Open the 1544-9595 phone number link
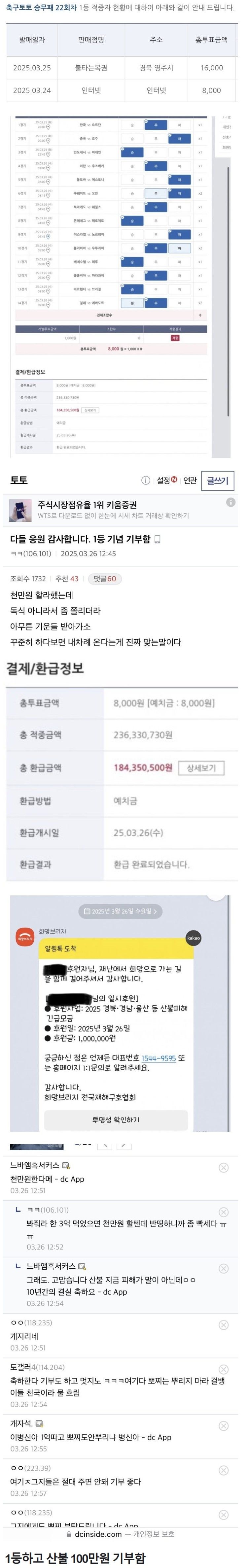This screenshot has width=249, height=1568. pyautogui.click(x=158, y=1058)
